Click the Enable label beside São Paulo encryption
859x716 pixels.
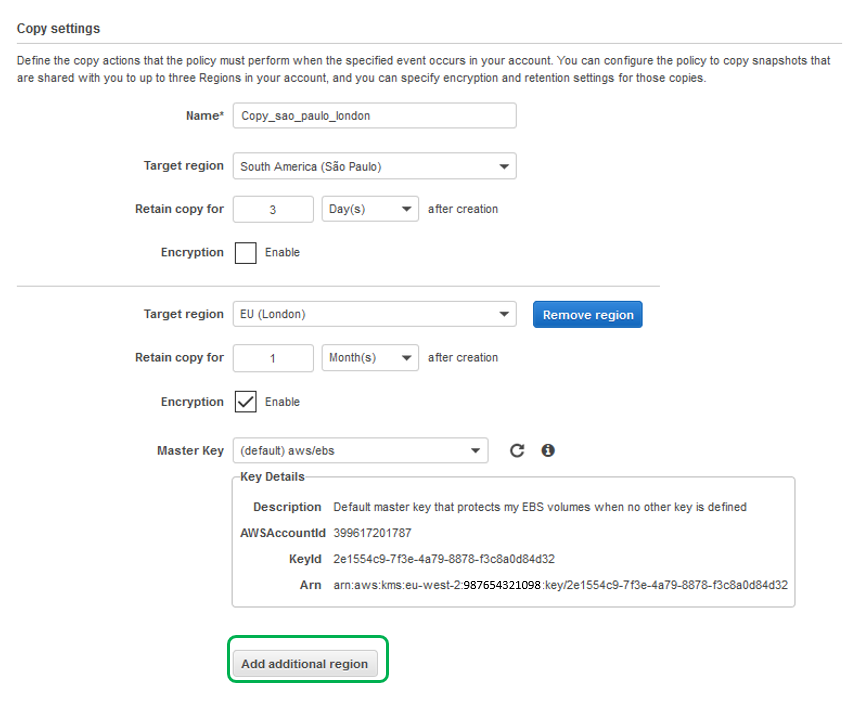pos(283,252)
